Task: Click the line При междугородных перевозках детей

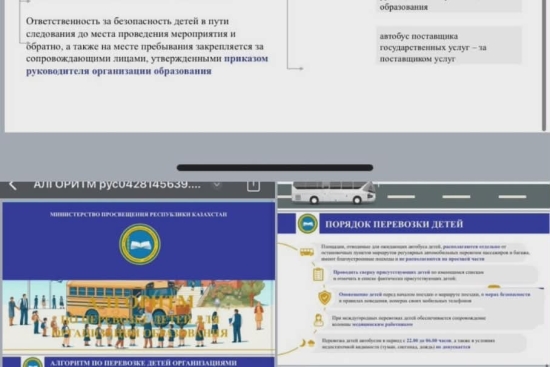Action: [x=409, y=321]
